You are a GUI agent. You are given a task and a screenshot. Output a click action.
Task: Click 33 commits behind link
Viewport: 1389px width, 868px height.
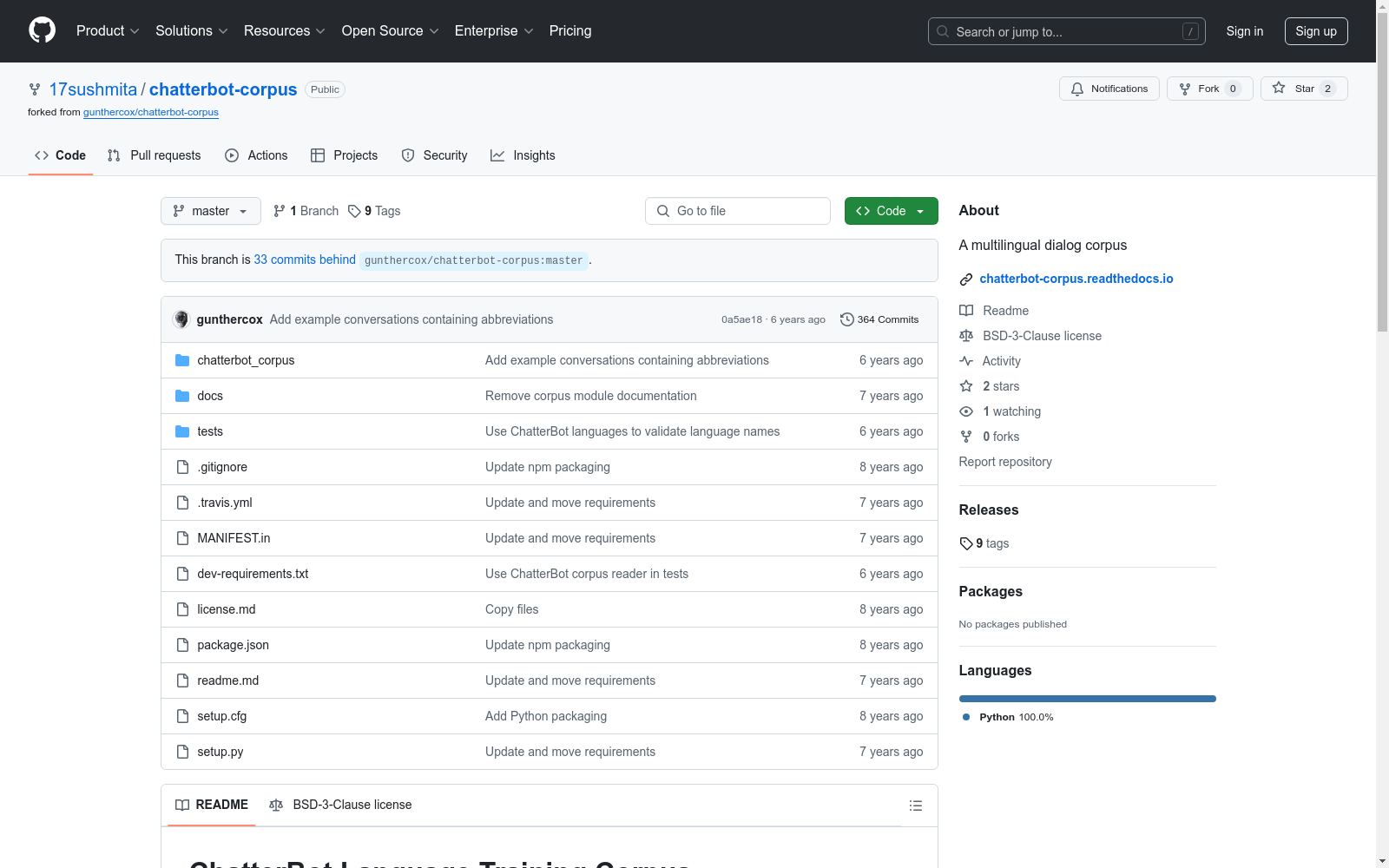305,260
